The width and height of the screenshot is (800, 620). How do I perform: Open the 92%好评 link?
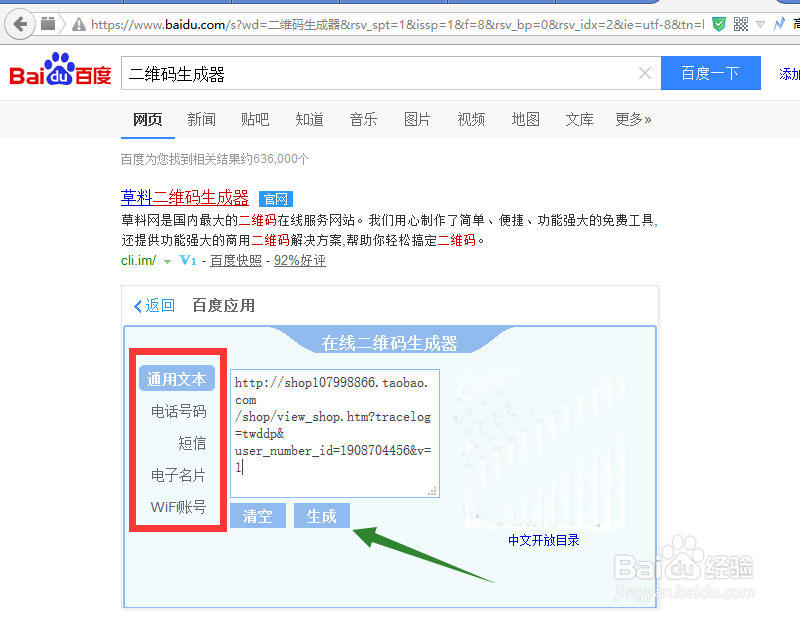[x=299, y=261]
